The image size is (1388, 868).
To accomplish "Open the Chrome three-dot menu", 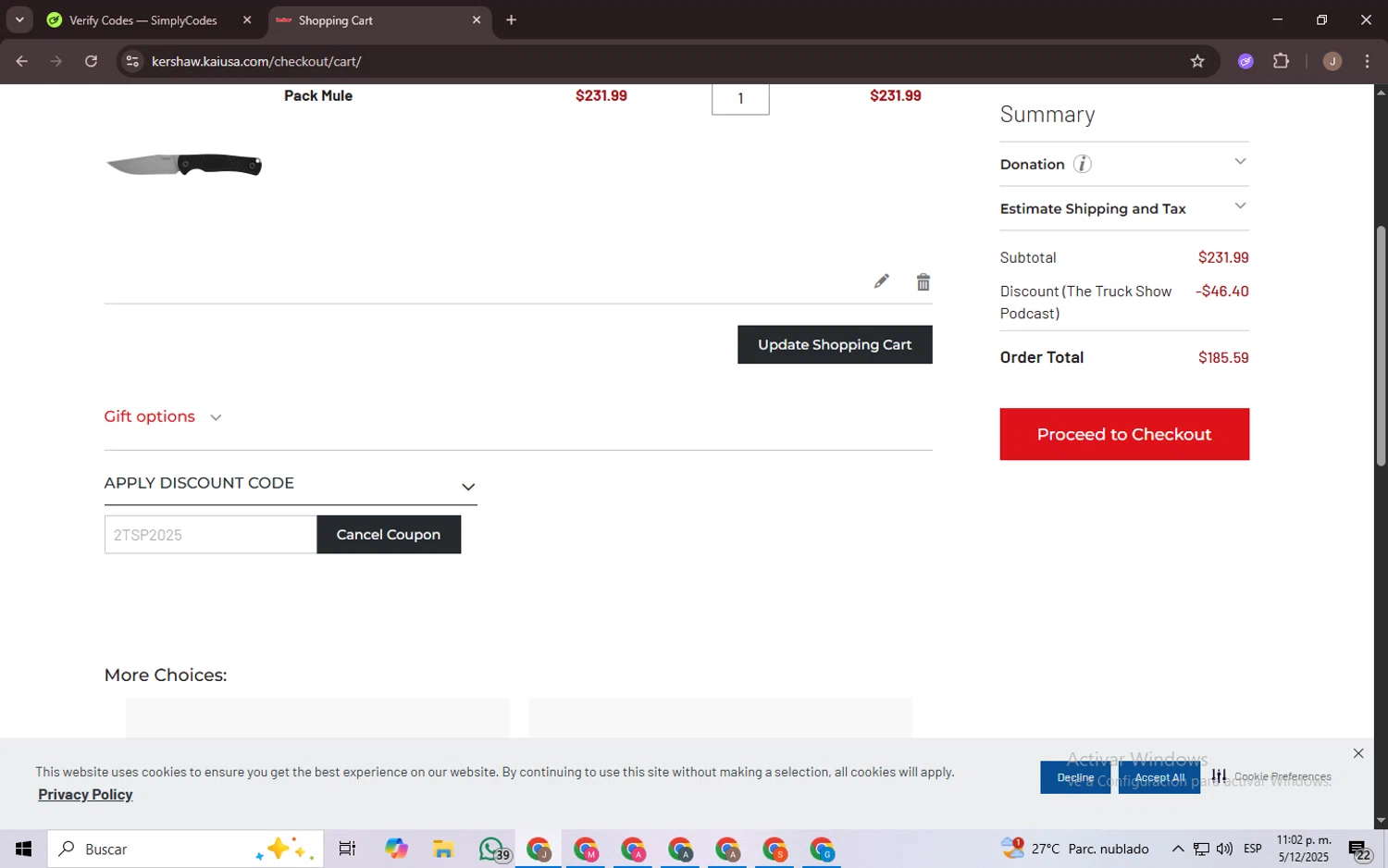I will [1367, 61].
